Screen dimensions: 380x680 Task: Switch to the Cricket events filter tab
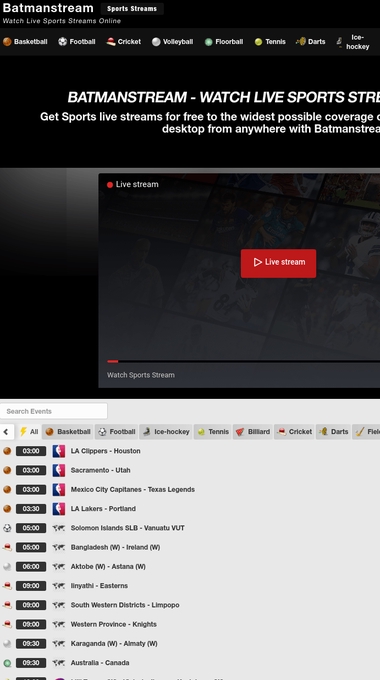point(294,432)
